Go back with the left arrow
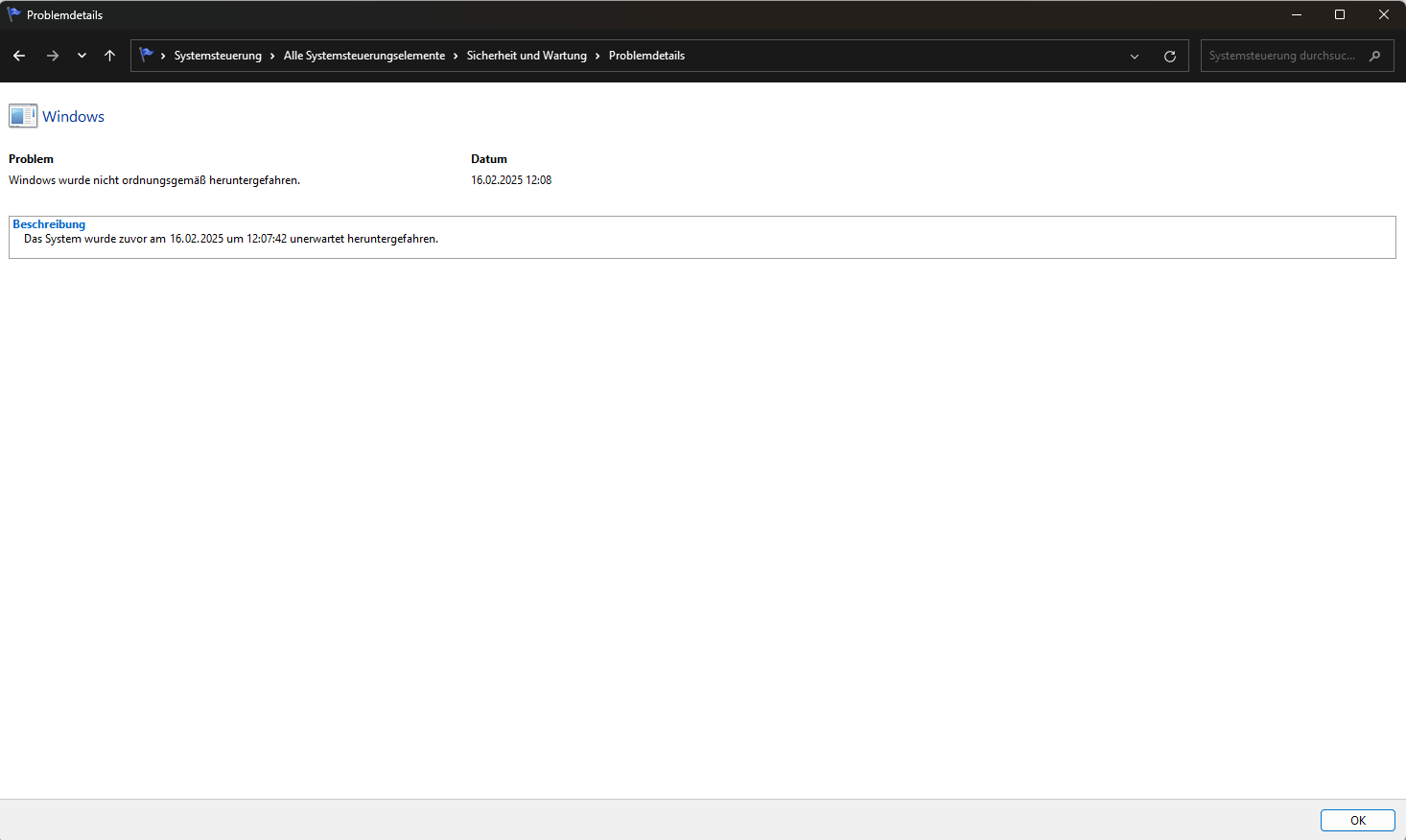The width and height of the screenshot is (1406, 840). tap(19, 56)
